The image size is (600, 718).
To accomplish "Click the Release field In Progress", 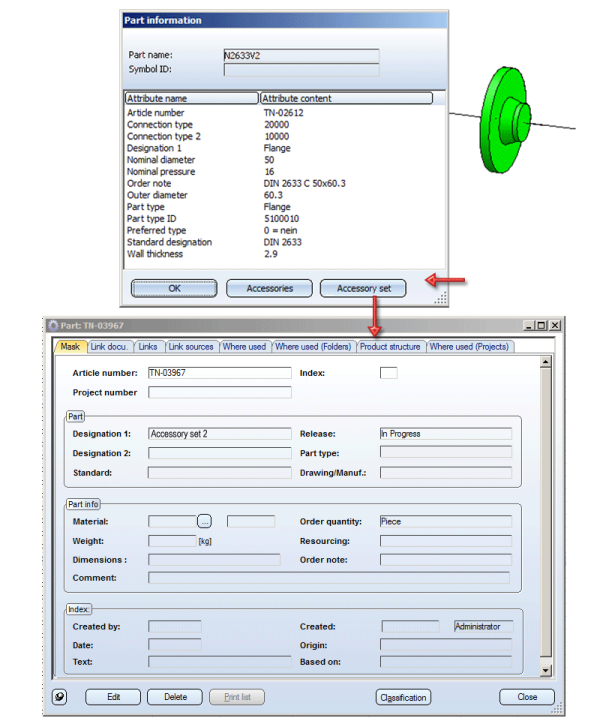I will (x=446, y=434).
